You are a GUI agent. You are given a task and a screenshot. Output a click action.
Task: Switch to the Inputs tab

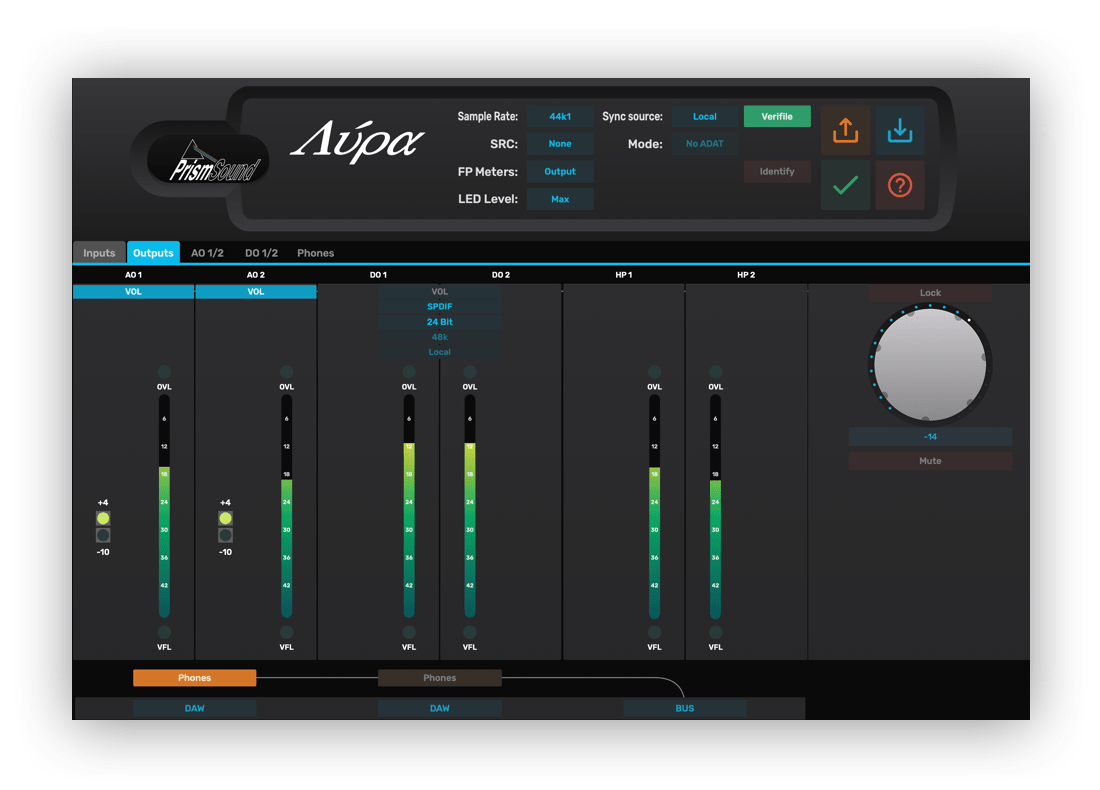(x=99, y=253)
